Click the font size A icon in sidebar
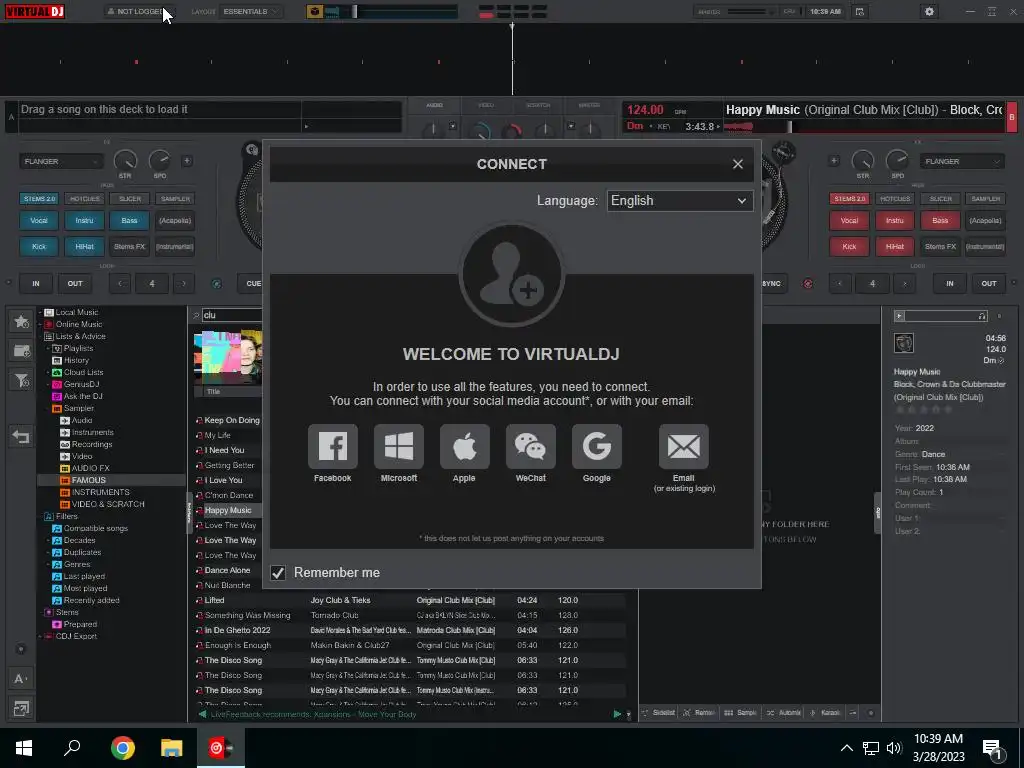This screenshot has height=768, width=1024. (x=20, y=679)
